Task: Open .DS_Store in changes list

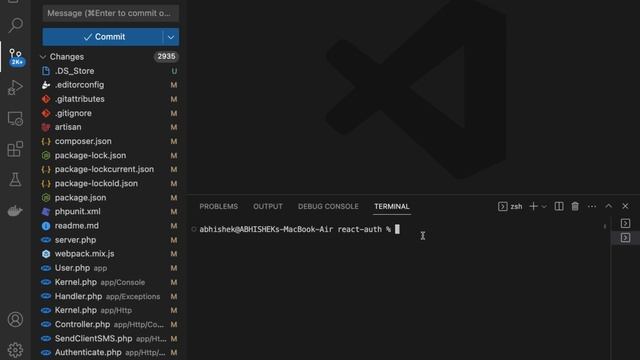Action: [x=109, y=71]
